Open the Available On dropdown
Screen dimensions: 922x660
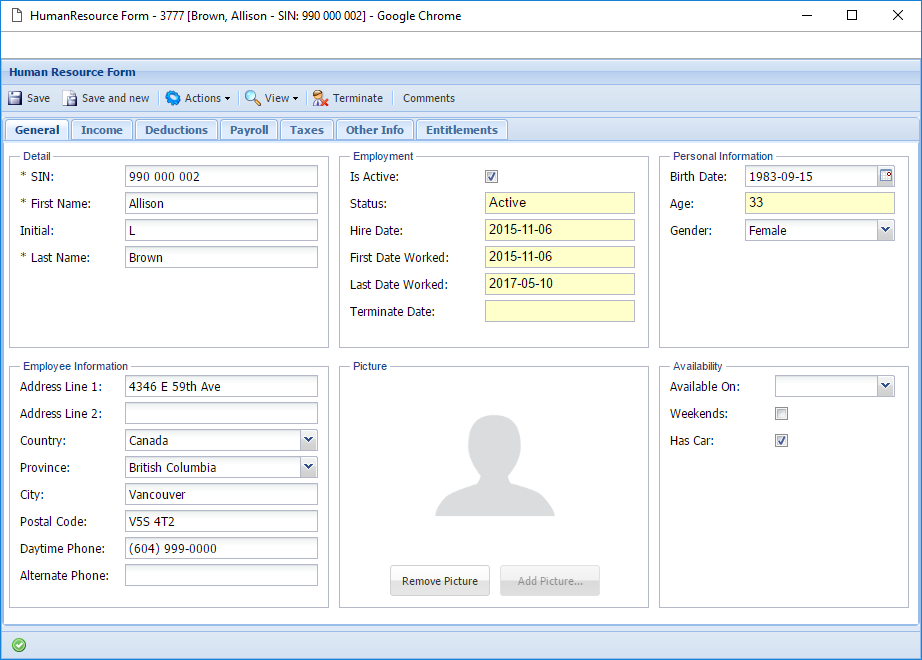click(885, 386)
